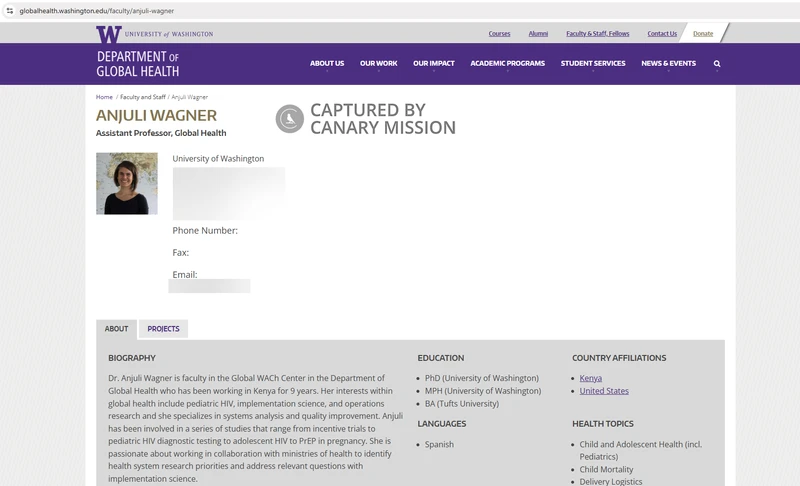Click 'University of Washington' address text
The image size is (800, 486).
(218, 159)
